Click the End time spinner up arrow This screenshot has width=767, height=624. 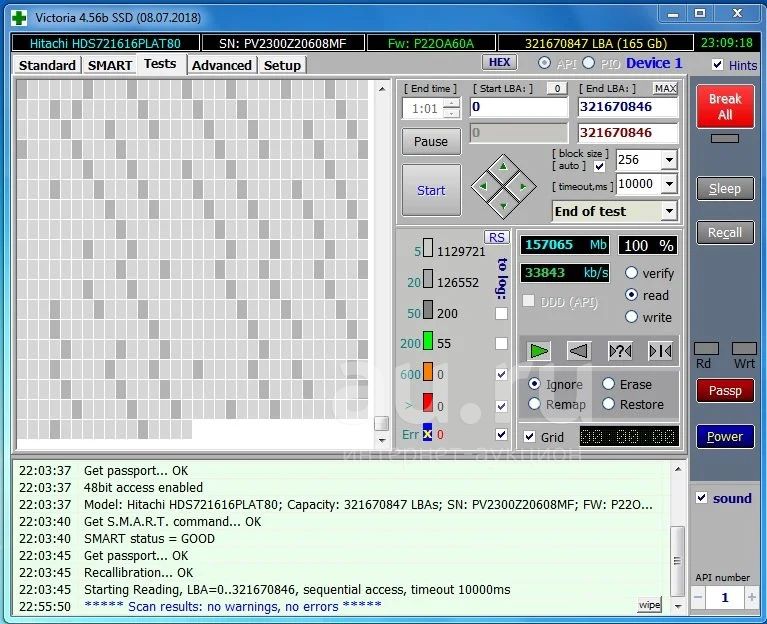coord(452,104)
